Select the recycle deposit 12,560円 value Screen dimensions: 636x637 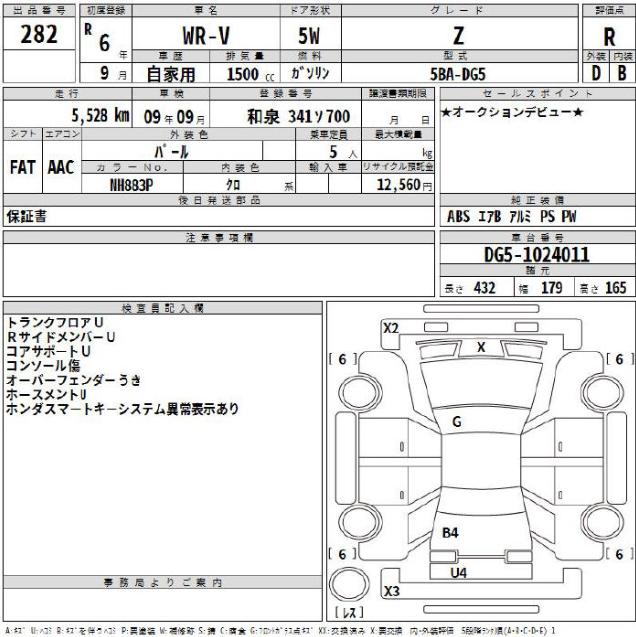pyautogui.click(x=404, y=185)
